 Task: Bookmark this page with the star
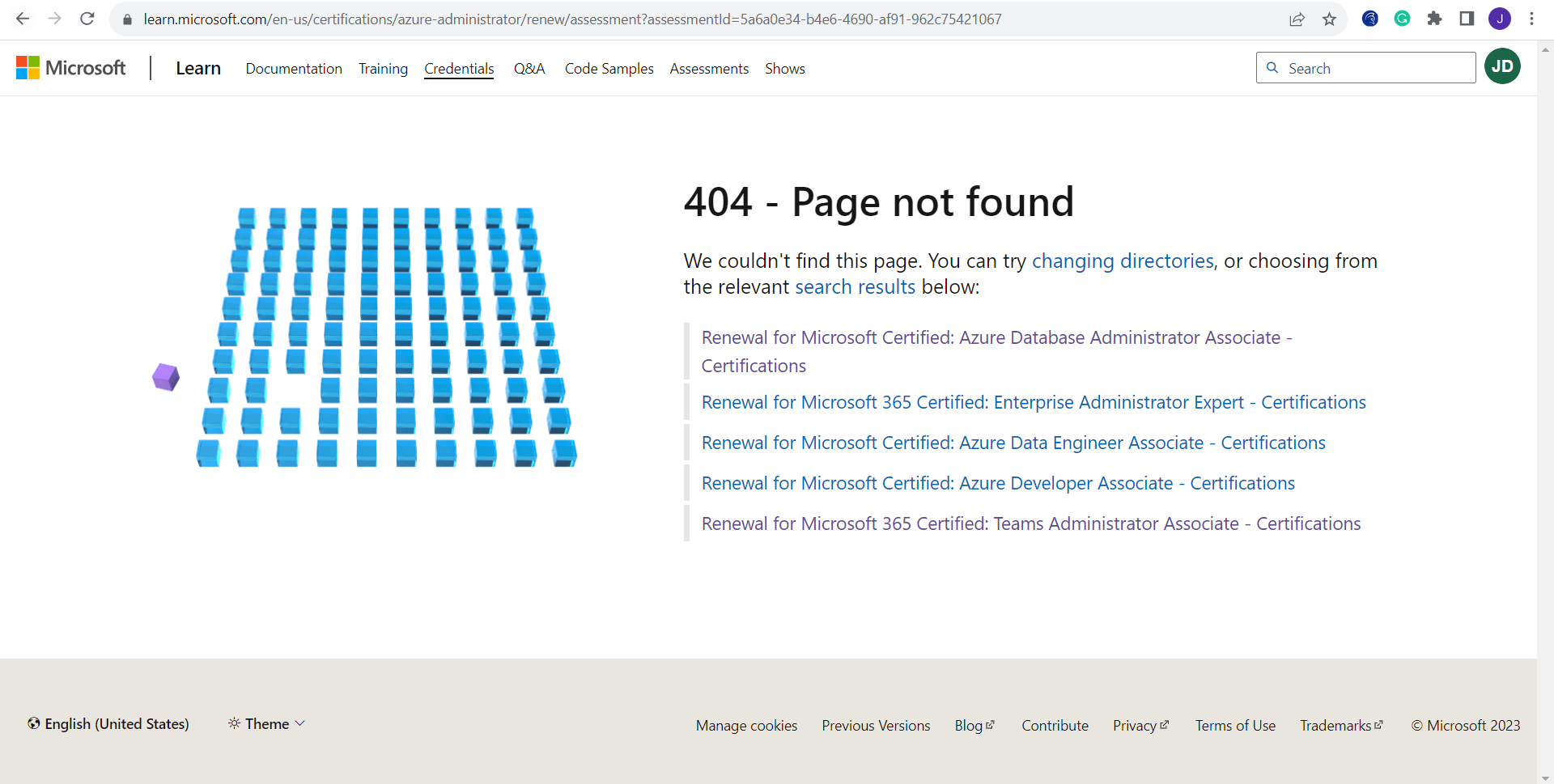[x=1329, y=19]
